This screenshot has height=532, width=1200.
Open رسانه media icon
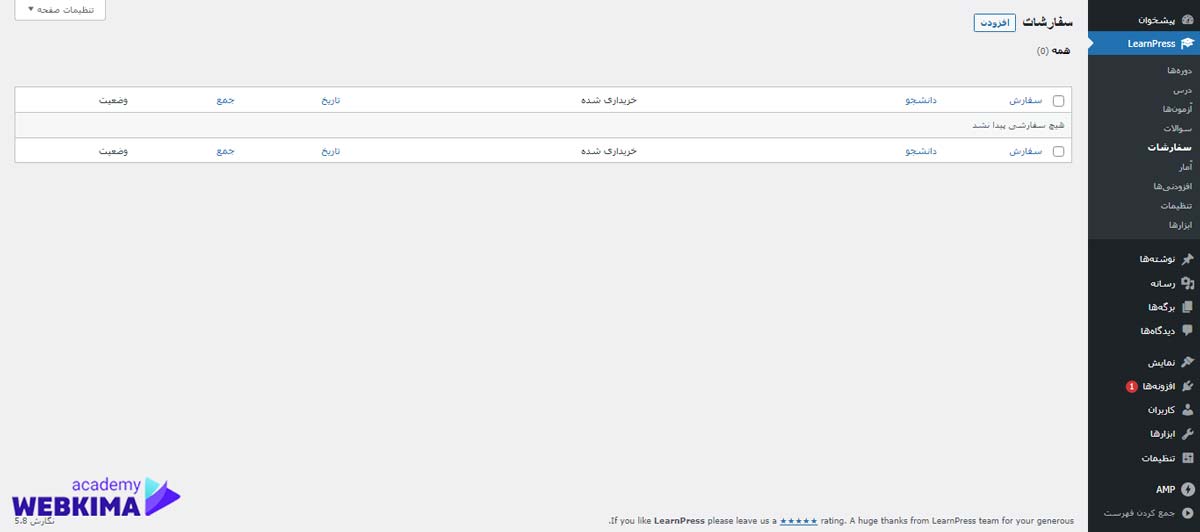point(1187,283)
